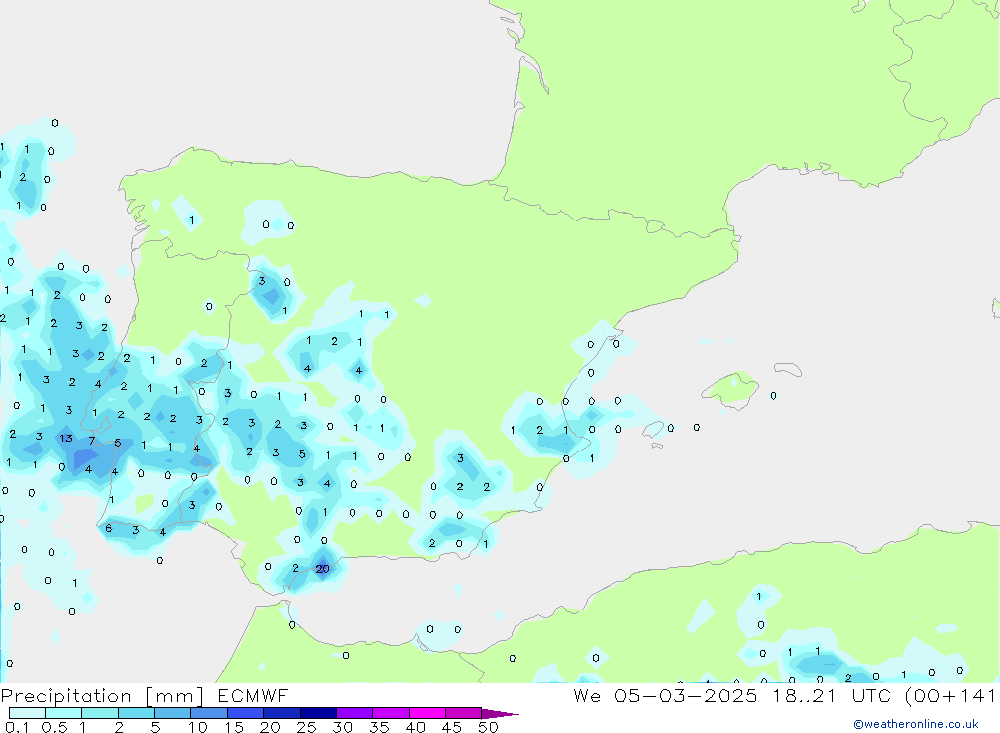Click the '20' precipitation value near Gibraltar
The image size is (1000, 733).
click(323, 569)
